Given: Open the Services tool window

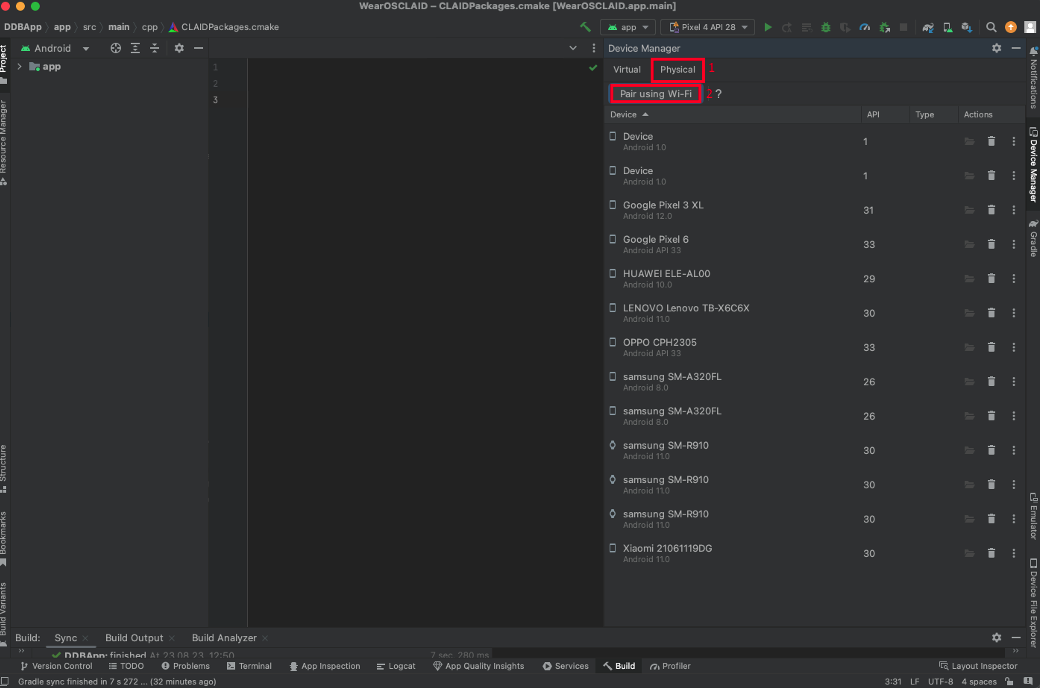Looking at the screenshot, I should coord(566,666).
